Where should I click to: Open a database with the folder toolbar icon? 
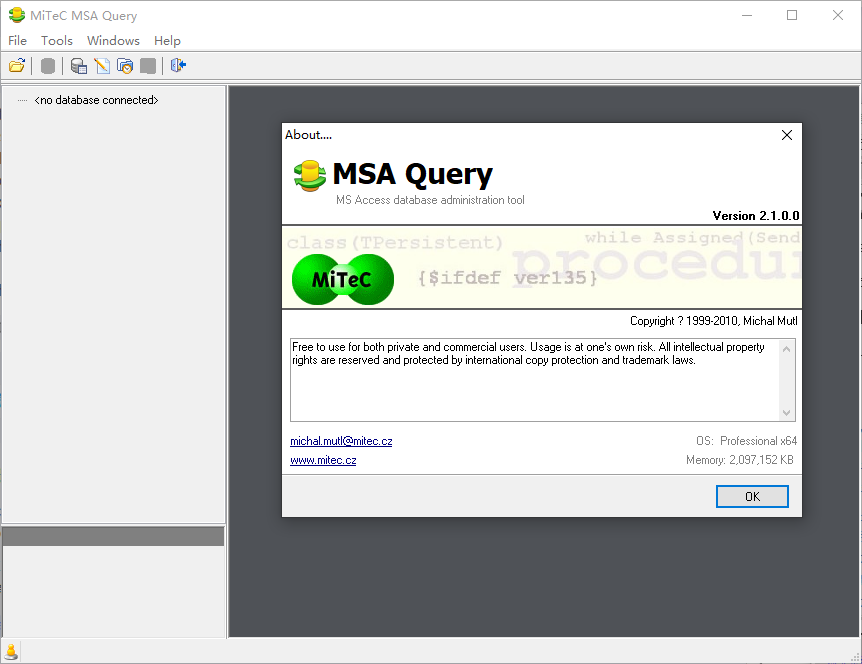click(16, 66)
